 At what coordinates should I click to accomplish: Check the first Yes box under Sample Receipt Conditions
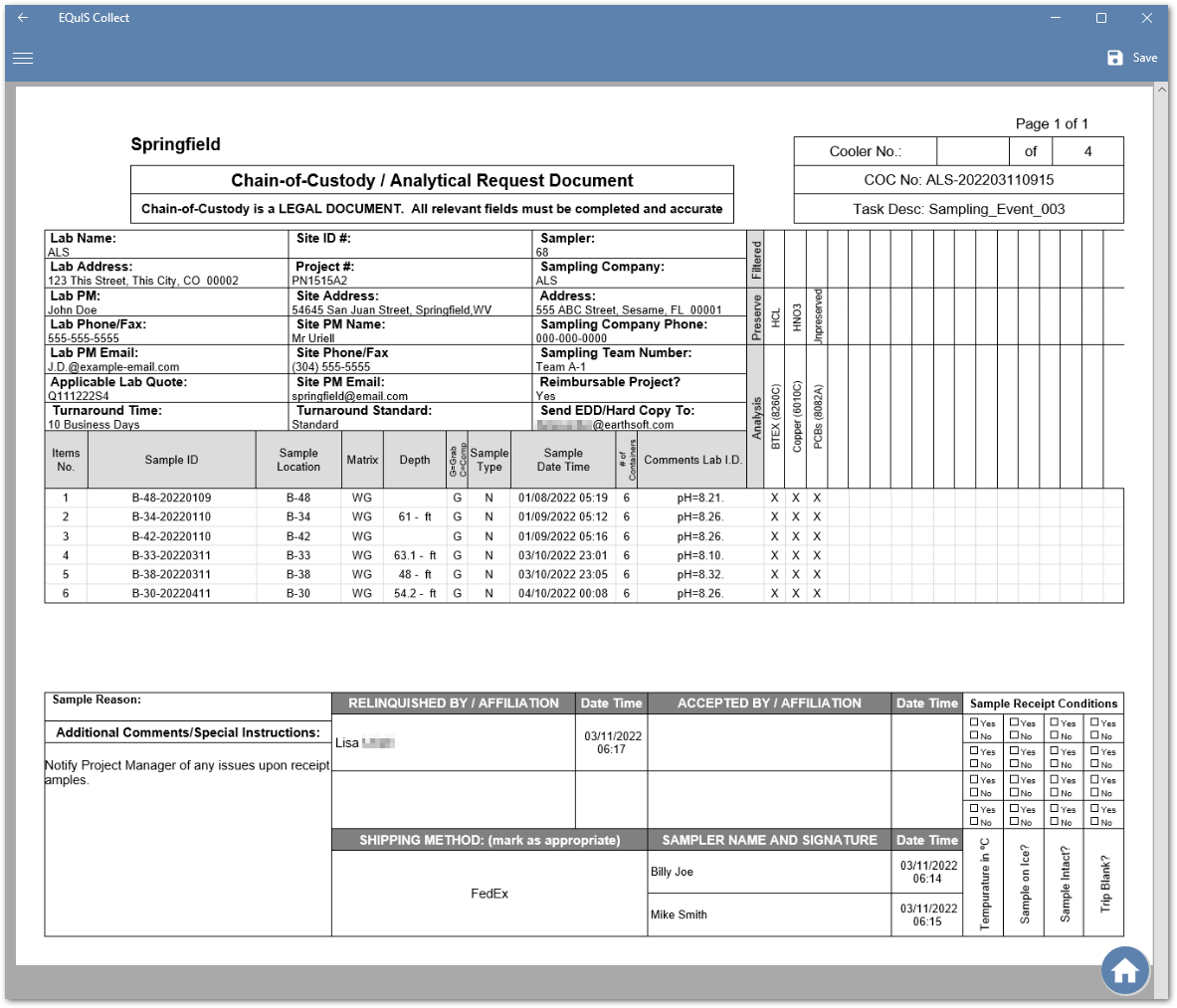pos(976,722)
